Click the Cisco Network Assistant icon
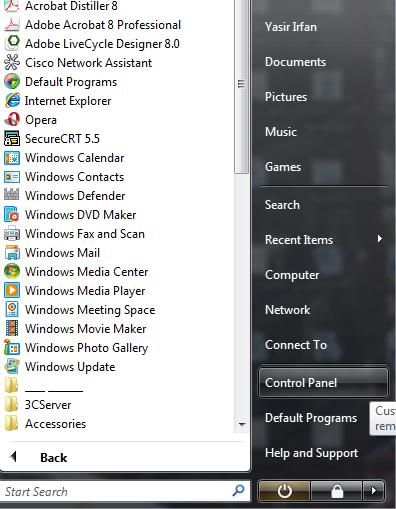Image resolution: width=396 pixels, height=509 pixels. click(x=12, y=63)
